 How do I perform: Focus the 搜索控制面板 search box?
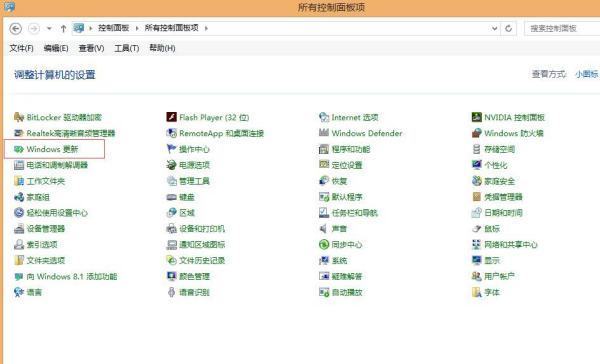[x=562, y=28]
